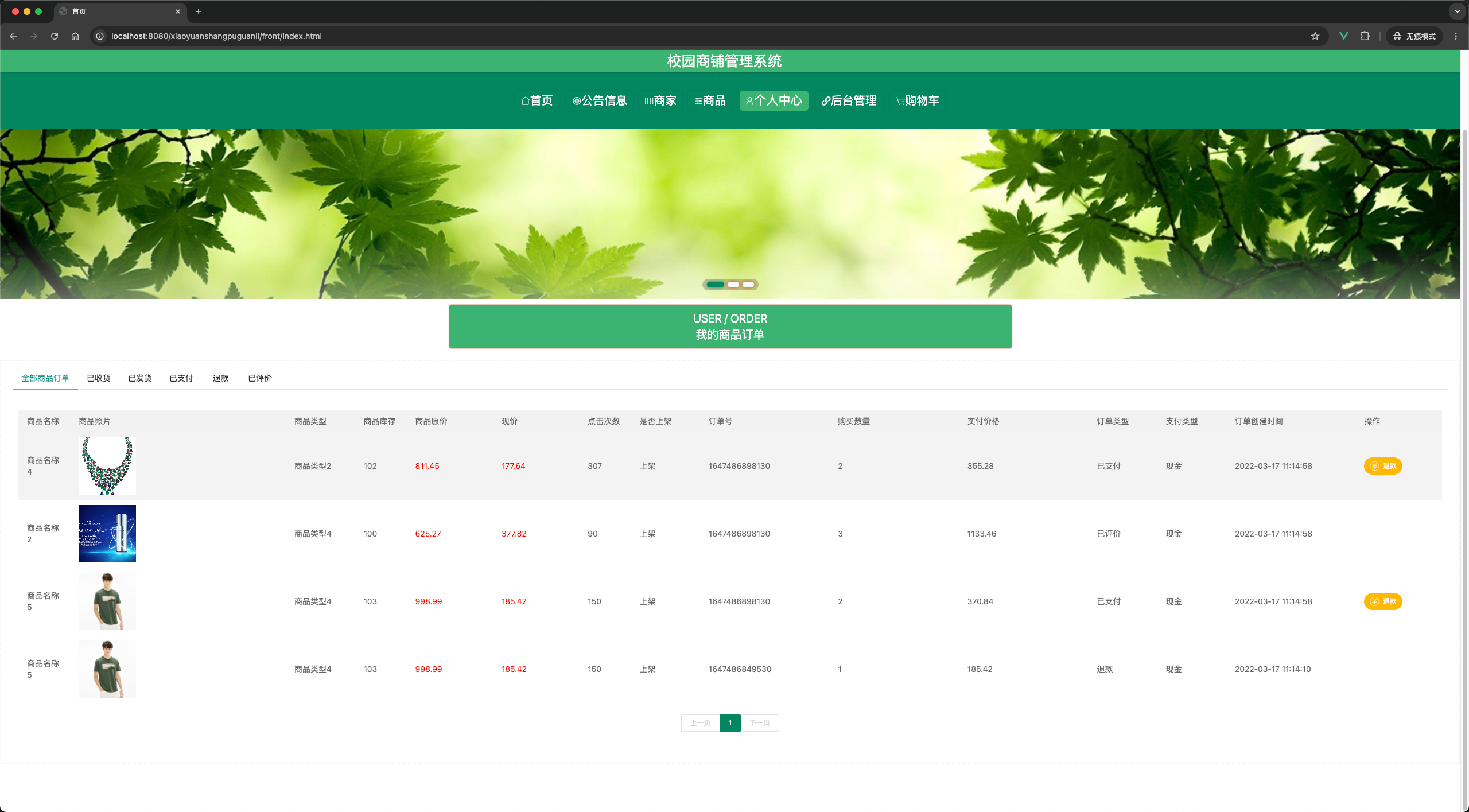Switch to 已收货 tab
The image size is (1469, 812).
tap(99, 378)
